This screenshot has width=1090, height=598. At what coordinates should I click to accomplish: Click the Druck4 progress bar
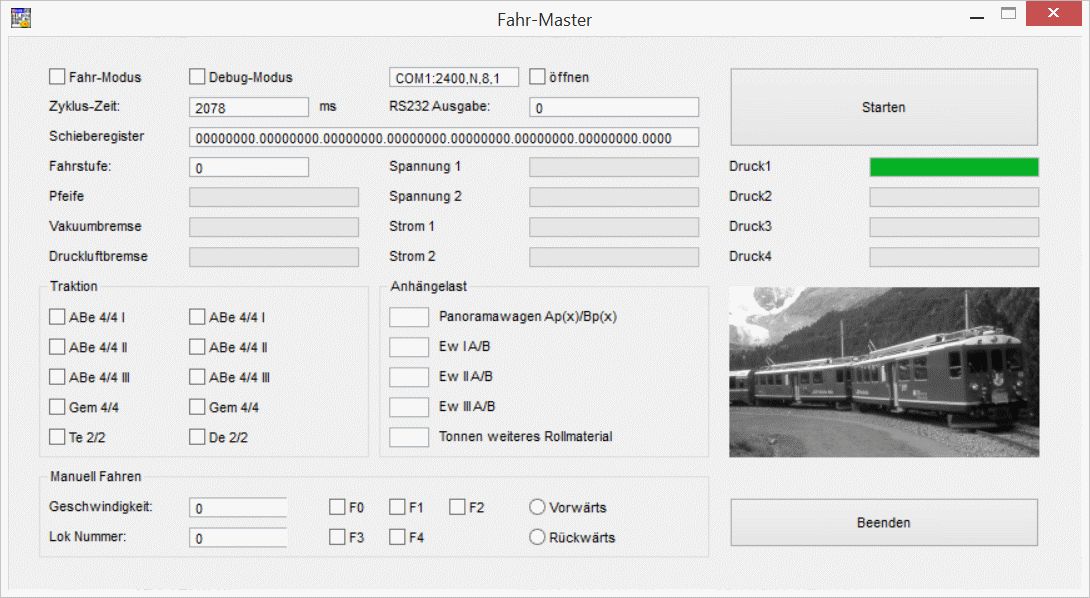tap(954, 257)
